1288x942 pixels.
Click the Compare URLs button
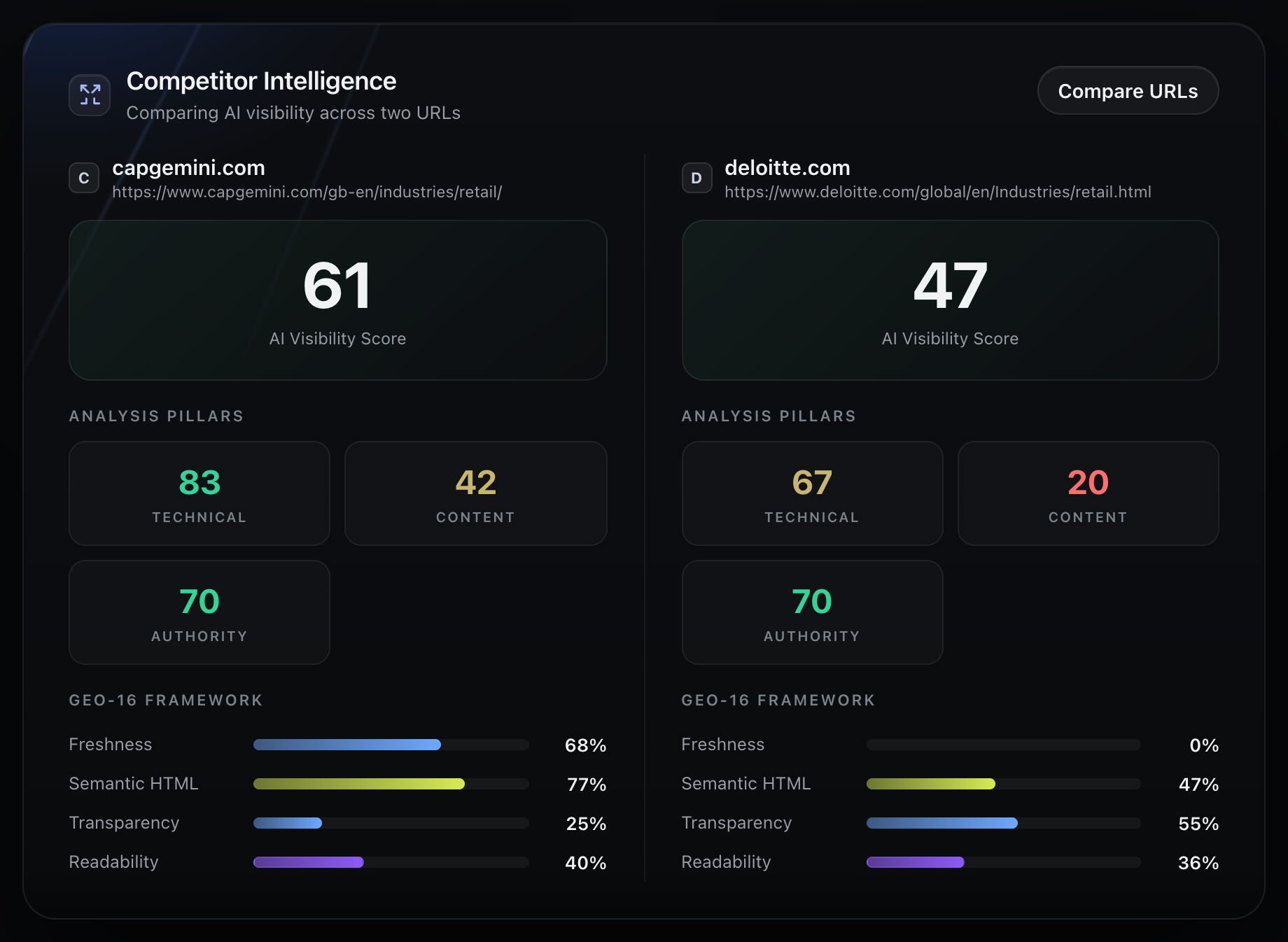pos(1128,91)
